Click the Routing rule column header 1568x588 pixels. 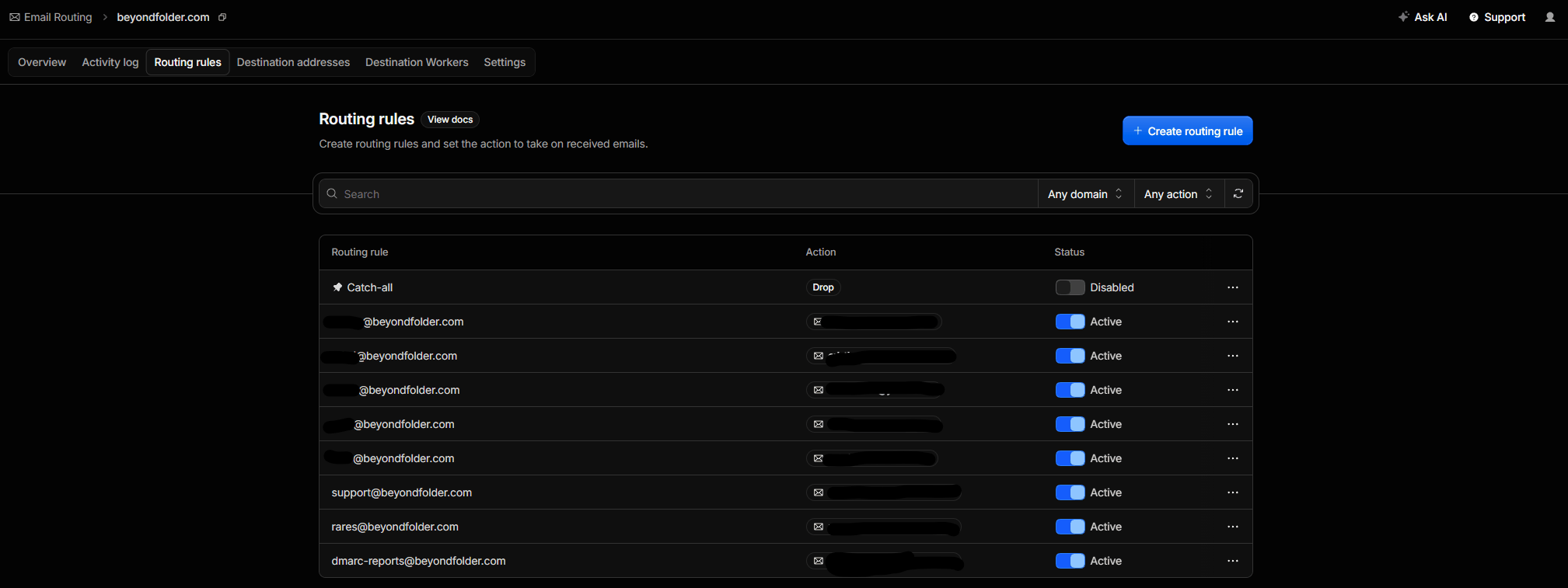(x=360, y=252)
